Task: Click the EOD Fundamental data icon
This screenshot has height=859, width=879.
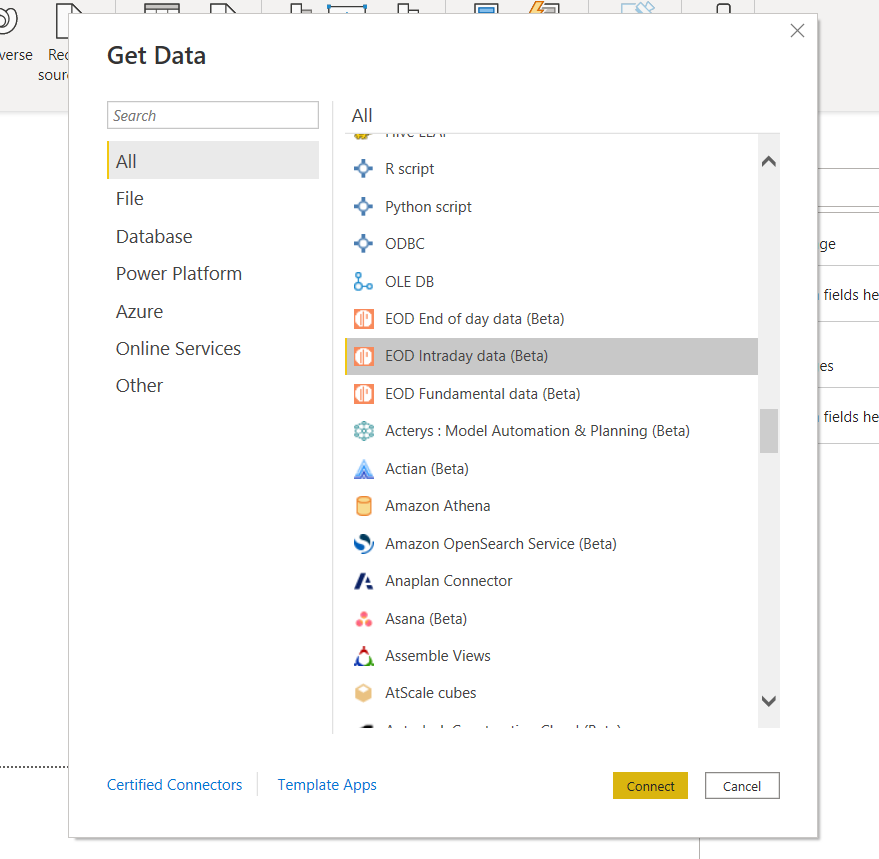Action: coord(363,394)
